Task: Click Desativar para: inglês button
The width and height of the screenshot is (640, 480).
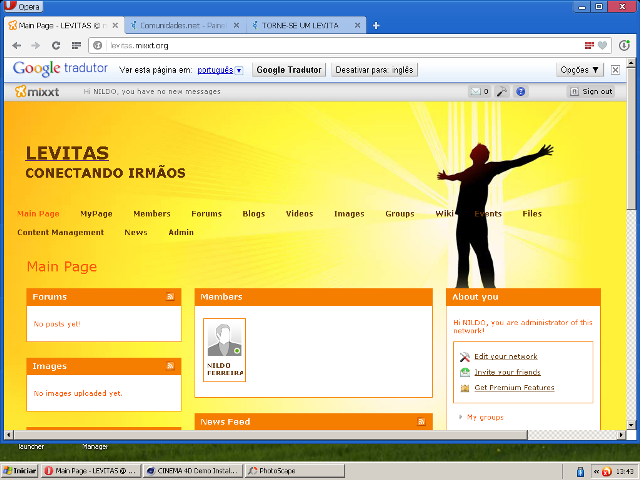Action: pyautogui.click(x=374, y=70)
